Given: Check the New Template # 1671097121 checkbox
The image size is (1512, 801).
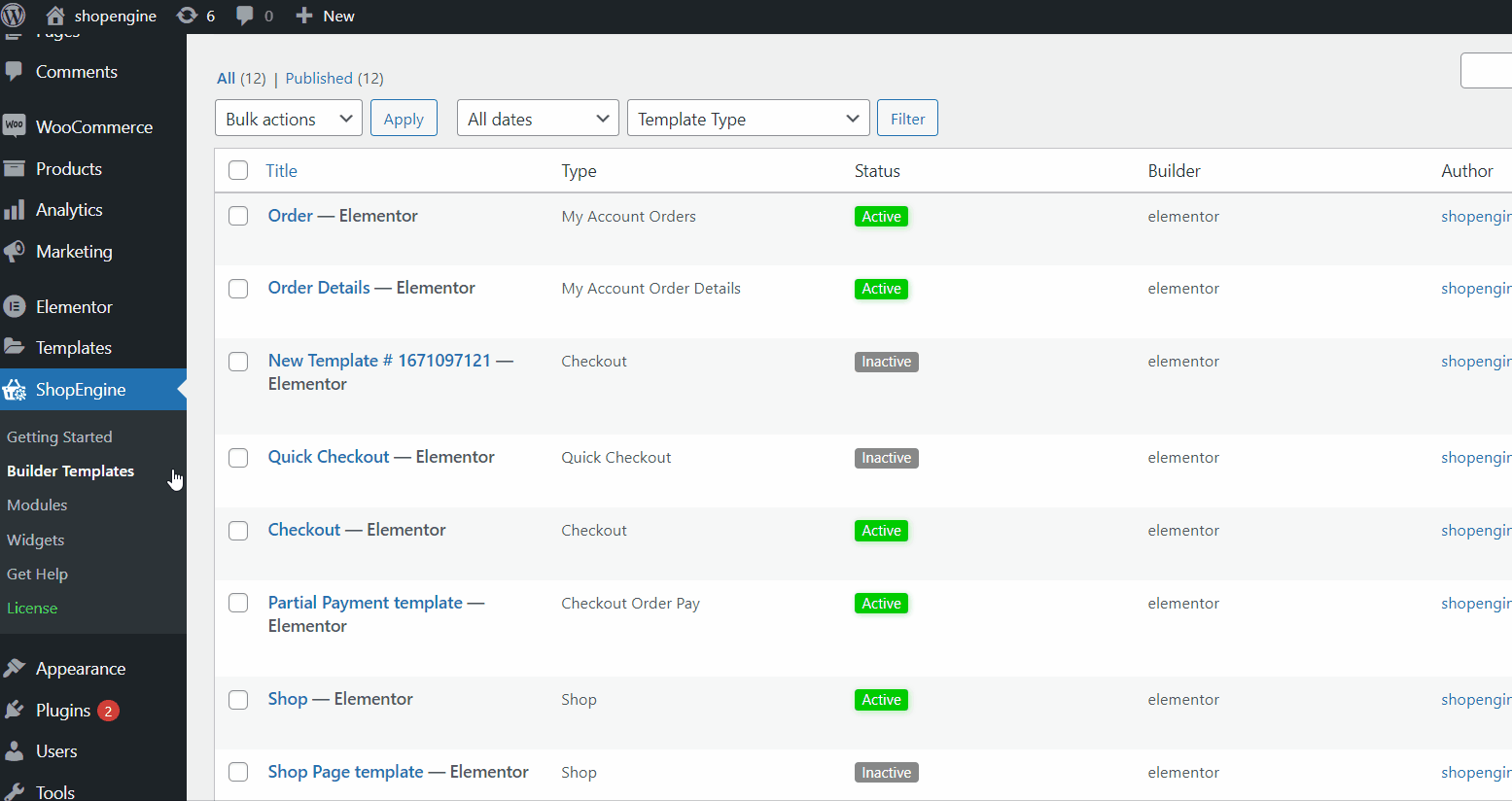Looking at the screenshot, I should (x=238, y=362).
